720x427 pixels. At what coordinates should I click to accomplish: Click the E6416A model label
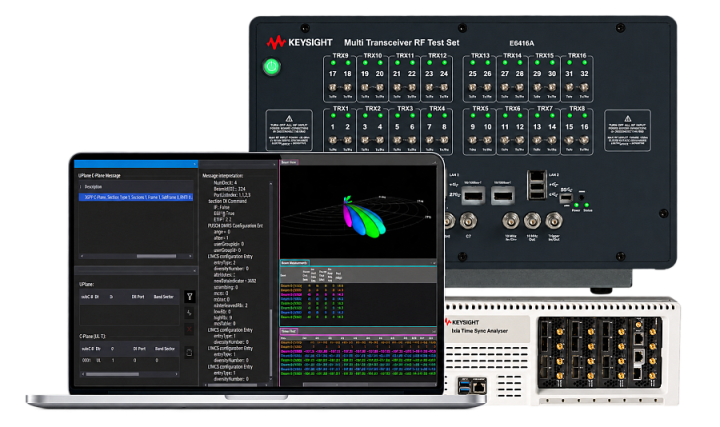point(521,43)
